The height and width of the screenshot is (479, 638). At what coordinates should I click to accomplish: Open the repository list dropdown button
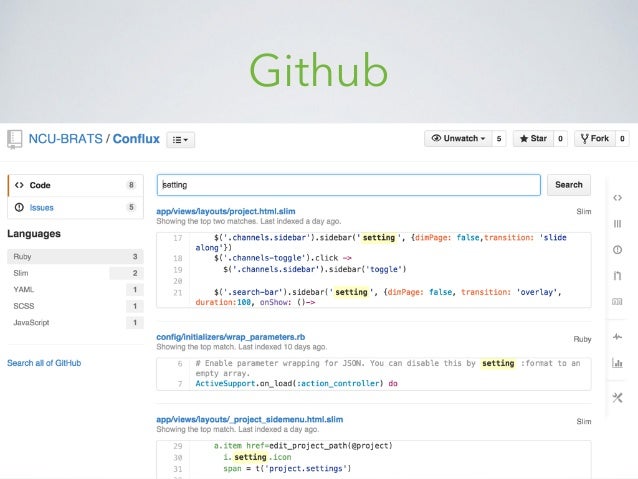(180, 140)
